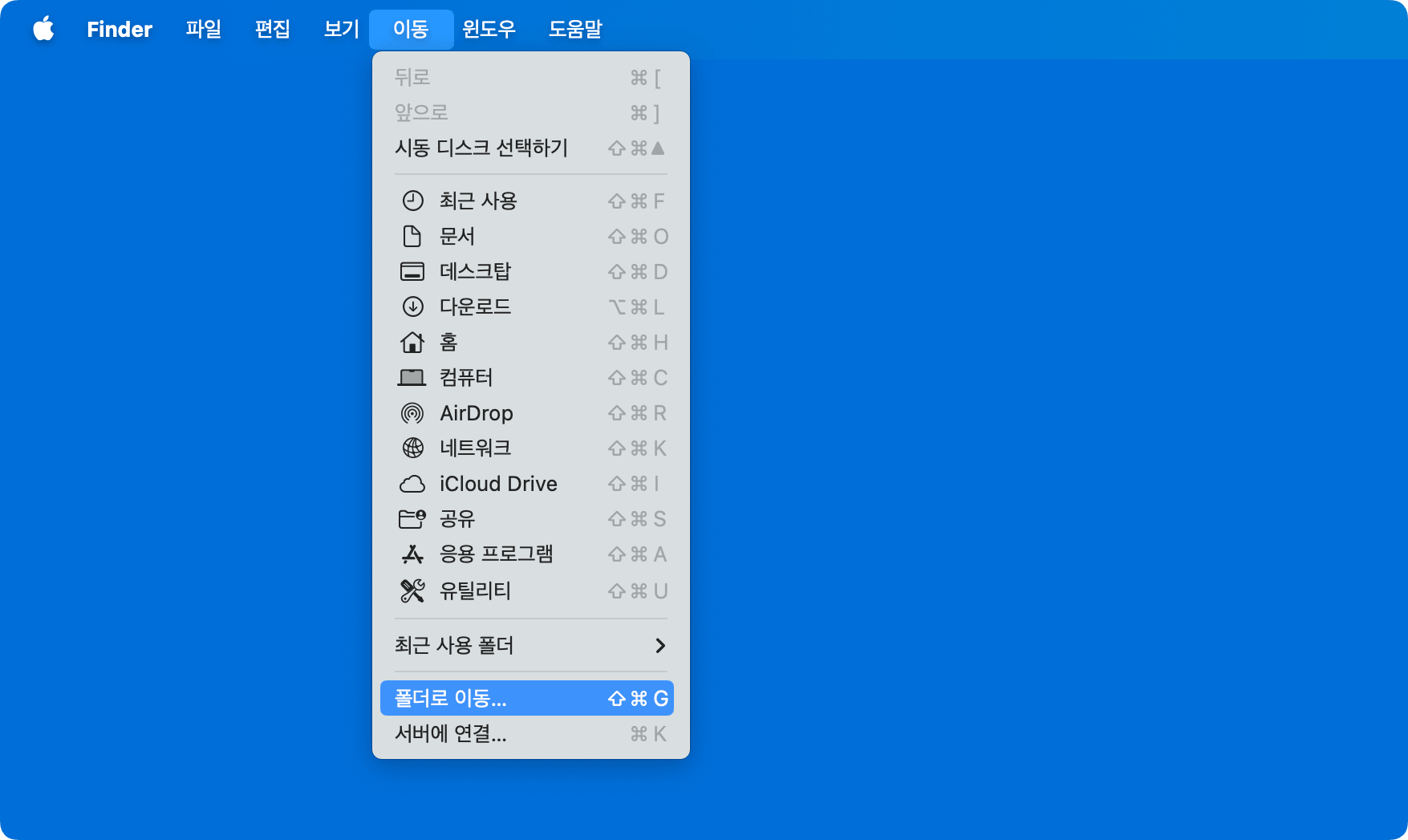Open the 파일 menu
The image size is (1408, 840).
pos(204,29)
